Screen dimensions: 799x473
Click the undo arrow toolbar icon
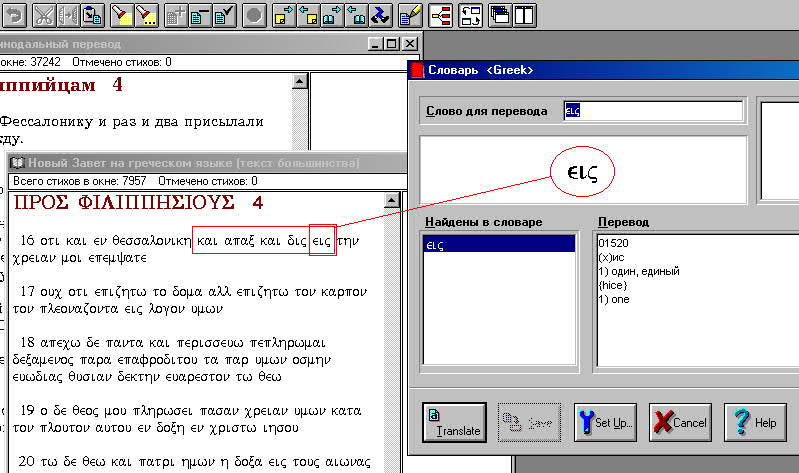click(x=14, y=15)
